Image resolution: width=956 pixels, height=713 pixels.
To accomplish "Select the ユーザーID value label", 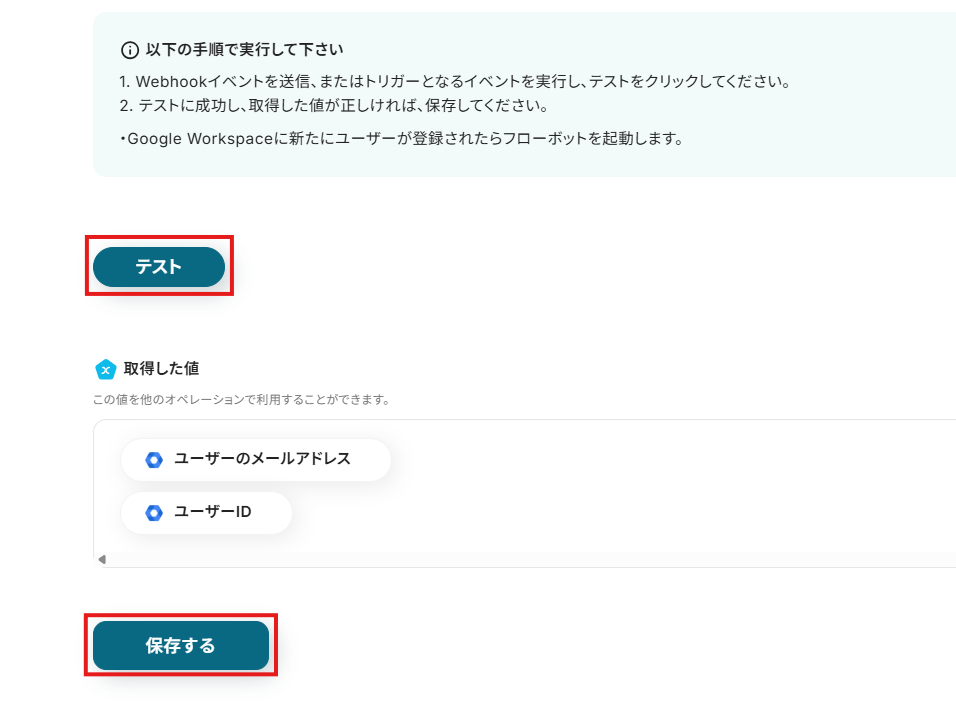I will click(212, 512).
